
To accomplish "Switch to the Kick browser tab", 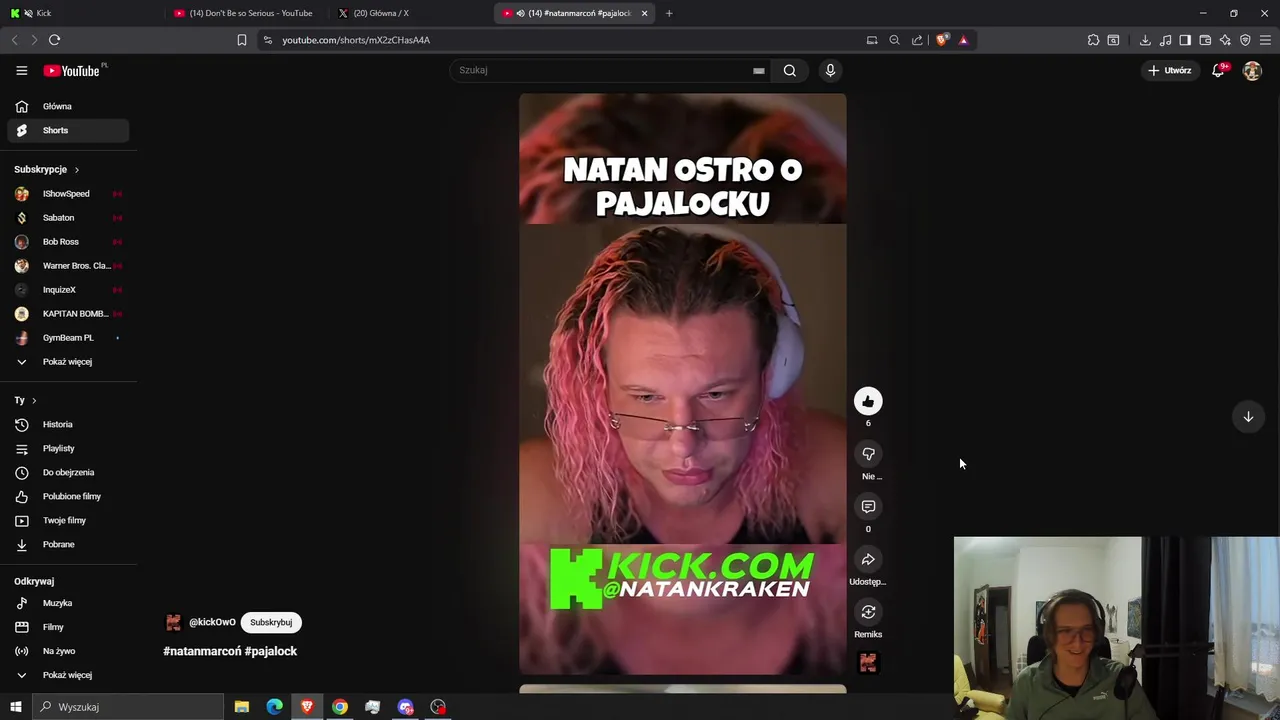I will pyautogui.click(x=80, y=13).
